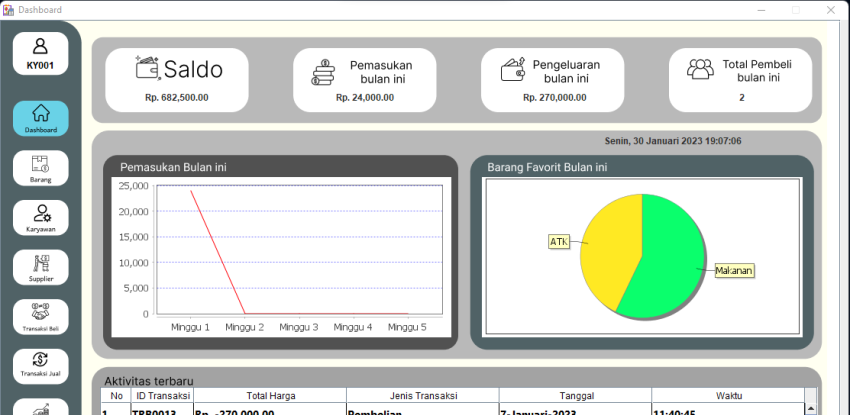
Task: Open Transaksi Beli from the sidebar
Action: coord(40,316)
